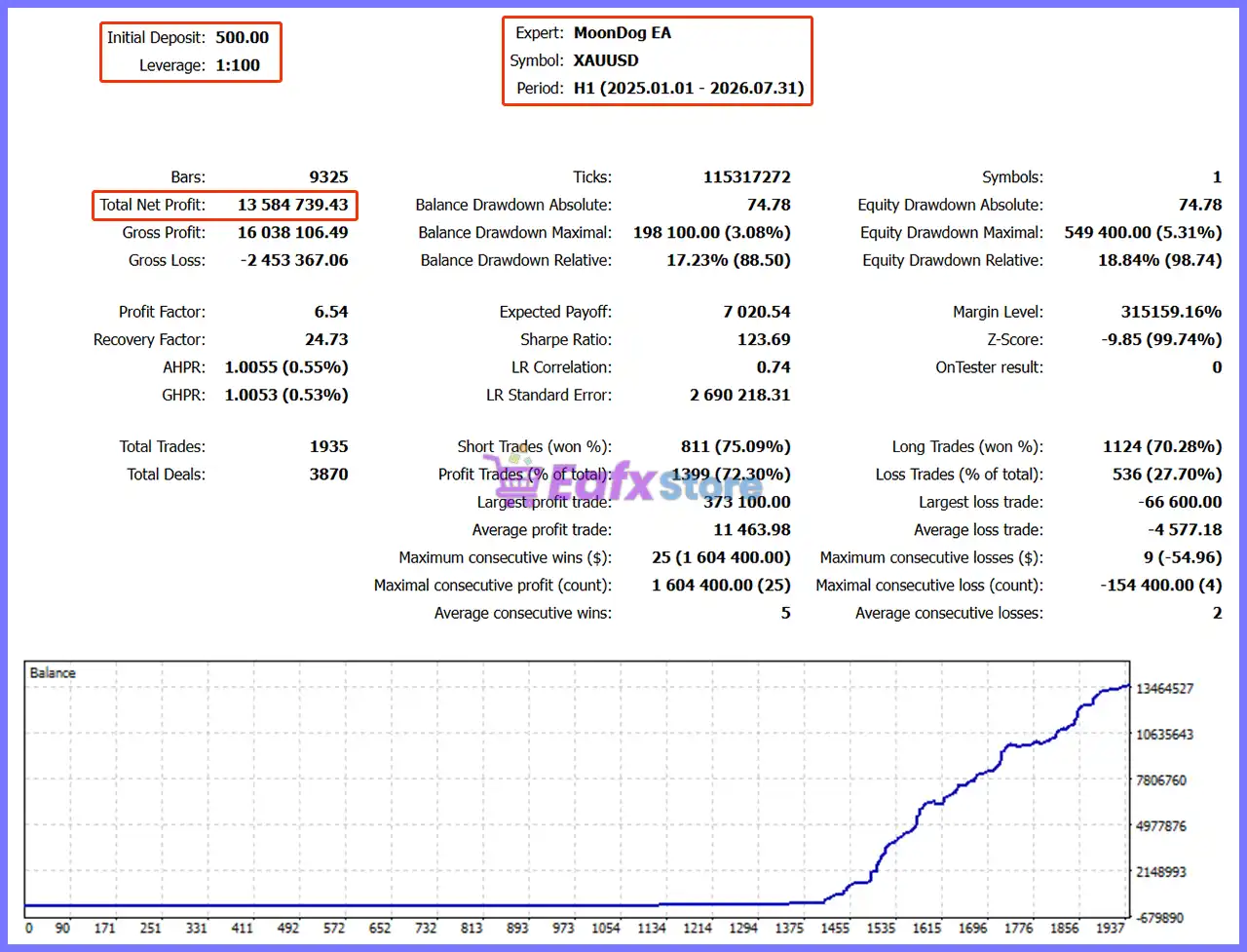Click the Equity Drawdown Maximal label
The height and width of the screenshot is (952, 1247).
(x=952, y=233)
